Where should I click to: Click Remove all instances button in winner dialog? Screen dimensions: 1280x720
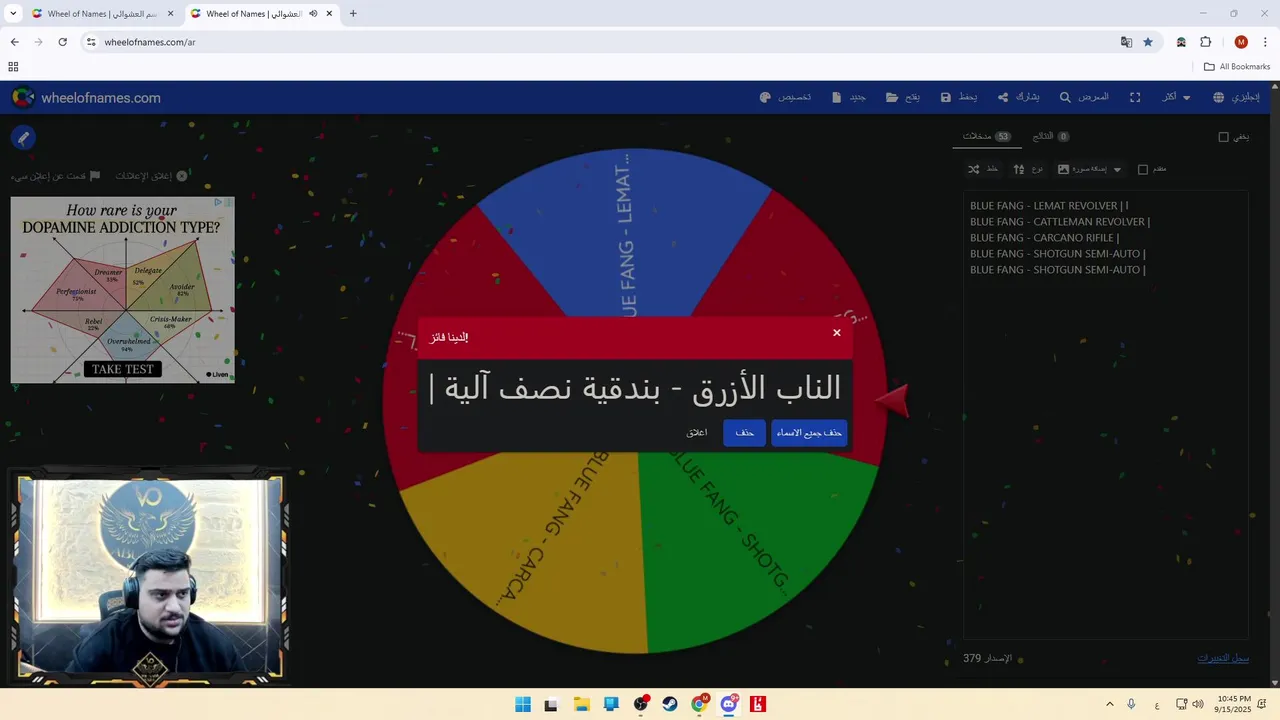[809, 432]
